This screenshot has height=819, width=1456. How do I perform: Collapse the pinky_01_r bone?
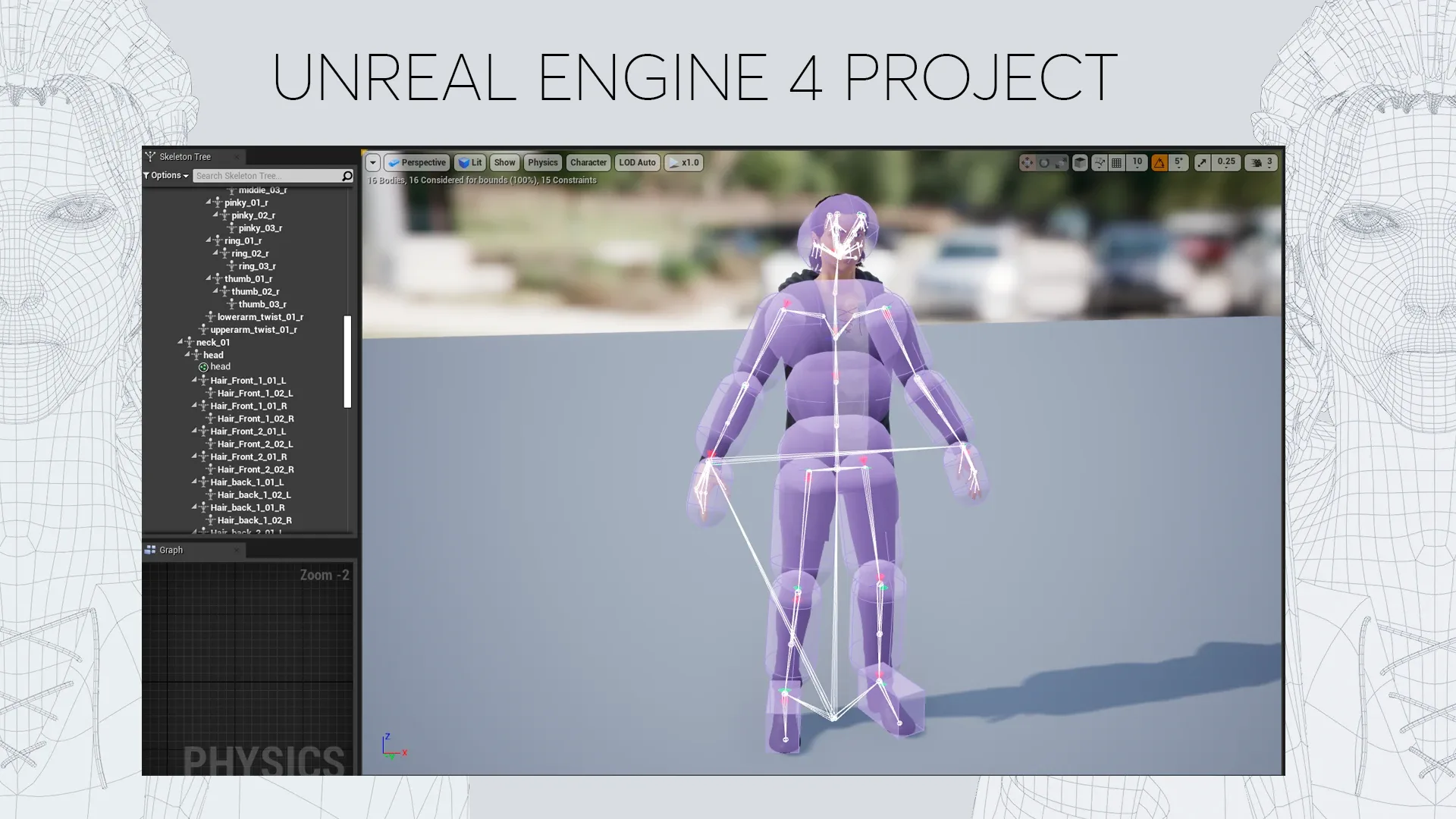pyautogui.click(x=209, y=202)
